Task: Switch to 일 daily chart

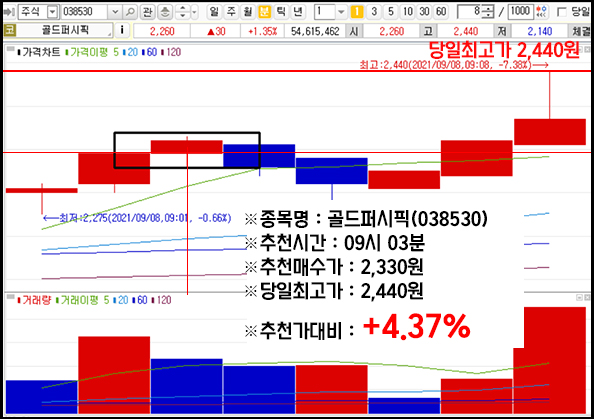Action: pos(214,12)
